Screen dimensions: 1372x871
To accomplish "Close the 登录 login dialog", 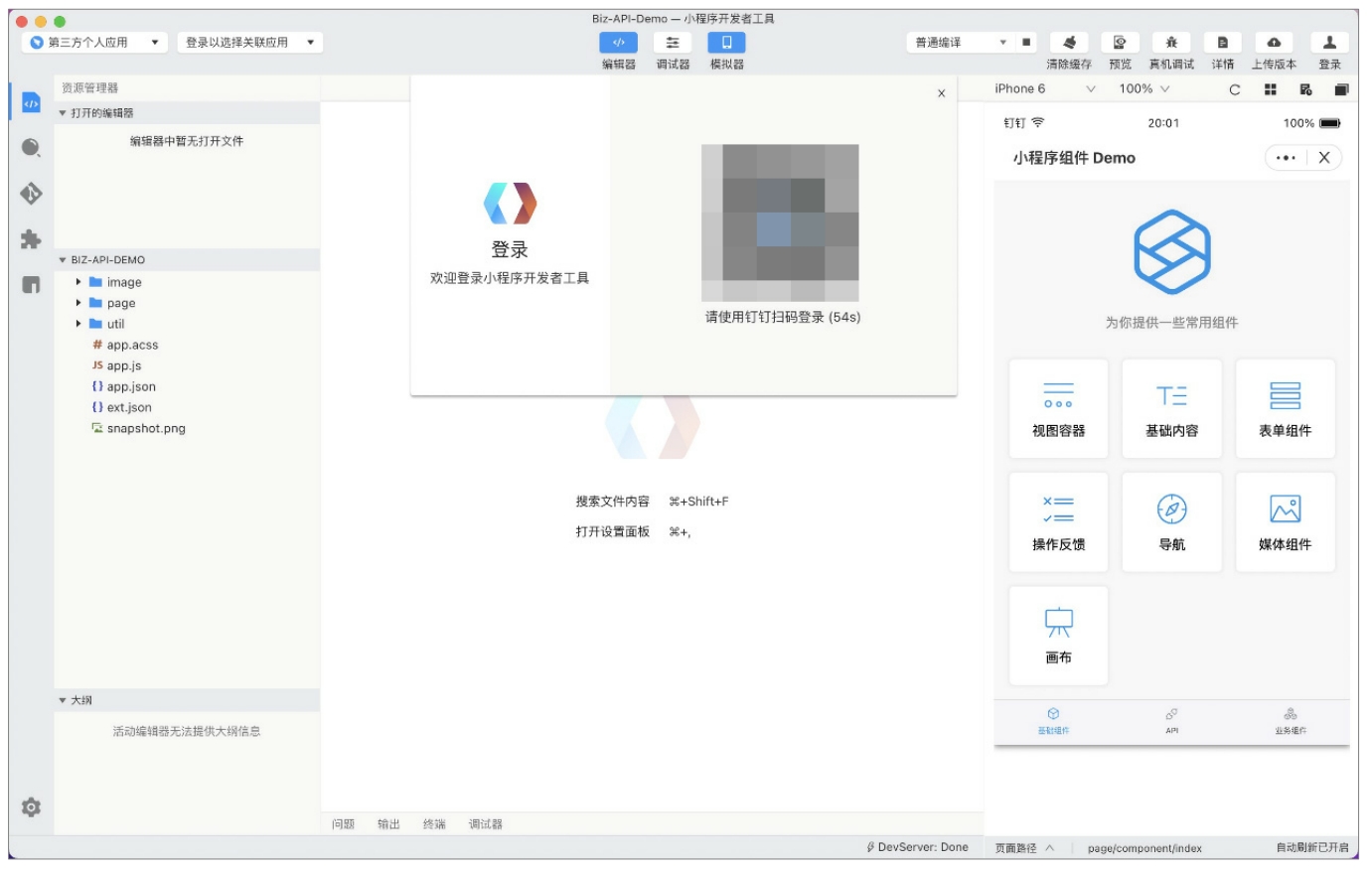I will 941,93.
